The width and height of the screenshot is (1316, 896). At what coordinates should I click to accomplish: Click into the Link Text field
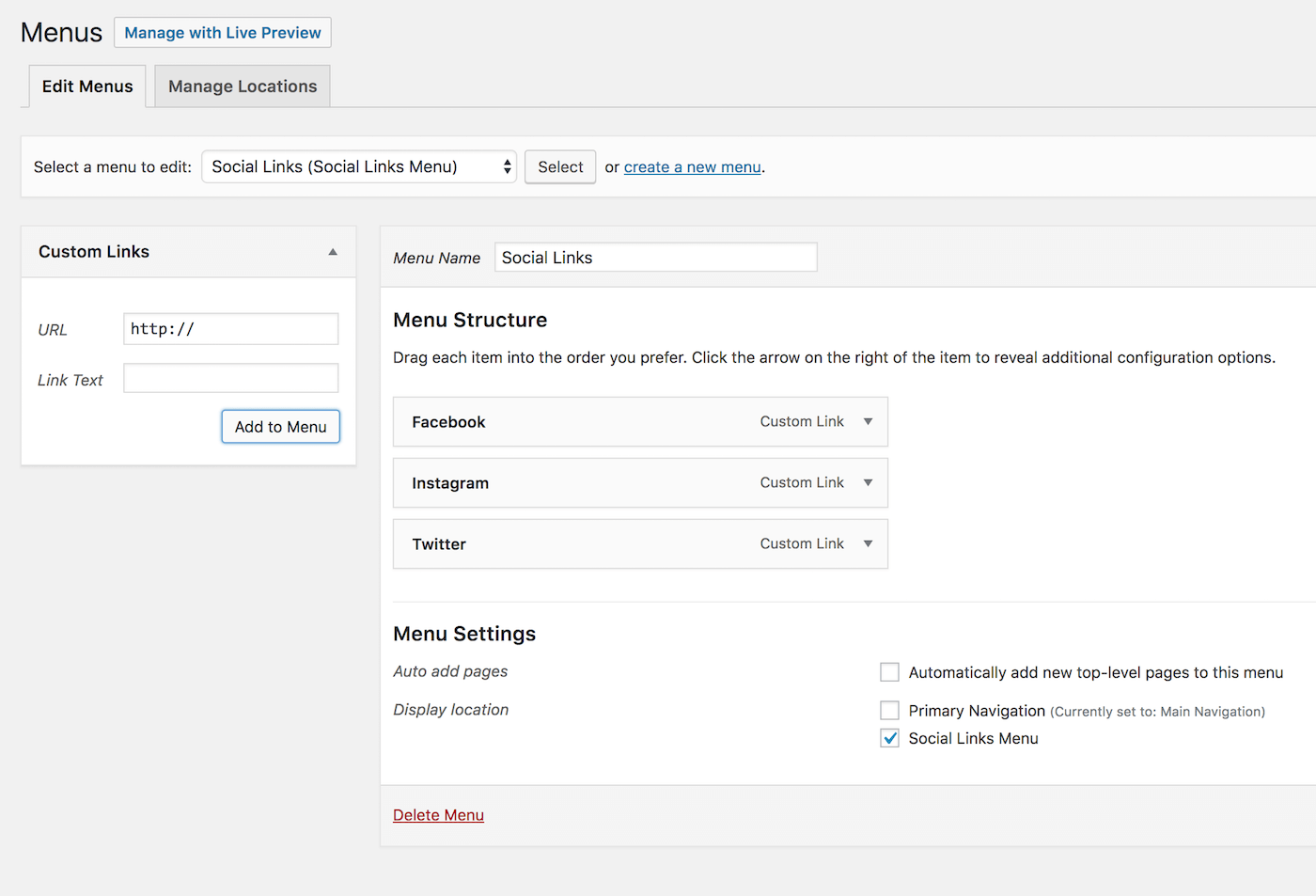[x=230, y=379]
